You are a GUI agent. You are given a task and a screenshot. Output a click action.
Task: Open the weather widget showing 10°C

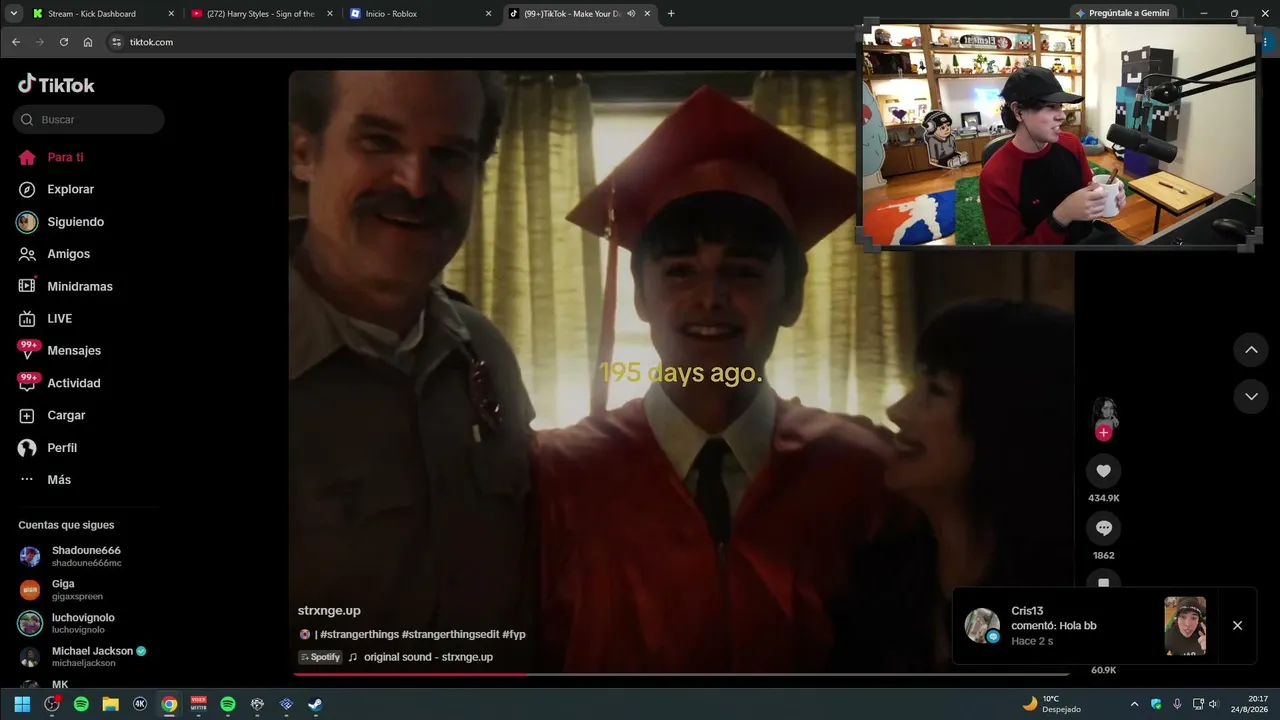coord(1051,704)
